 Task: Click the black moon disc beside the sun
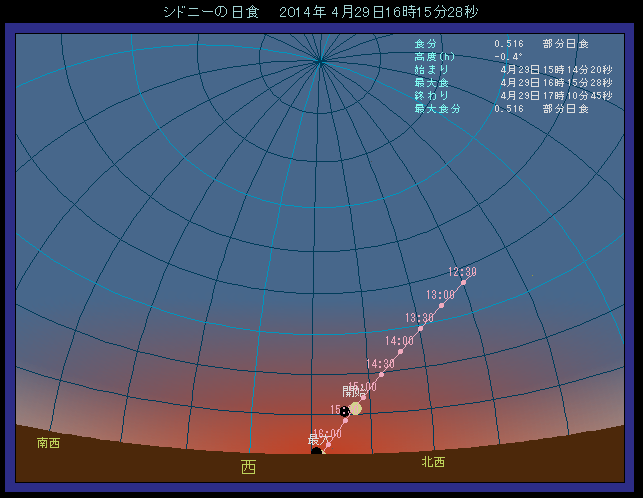344,411
